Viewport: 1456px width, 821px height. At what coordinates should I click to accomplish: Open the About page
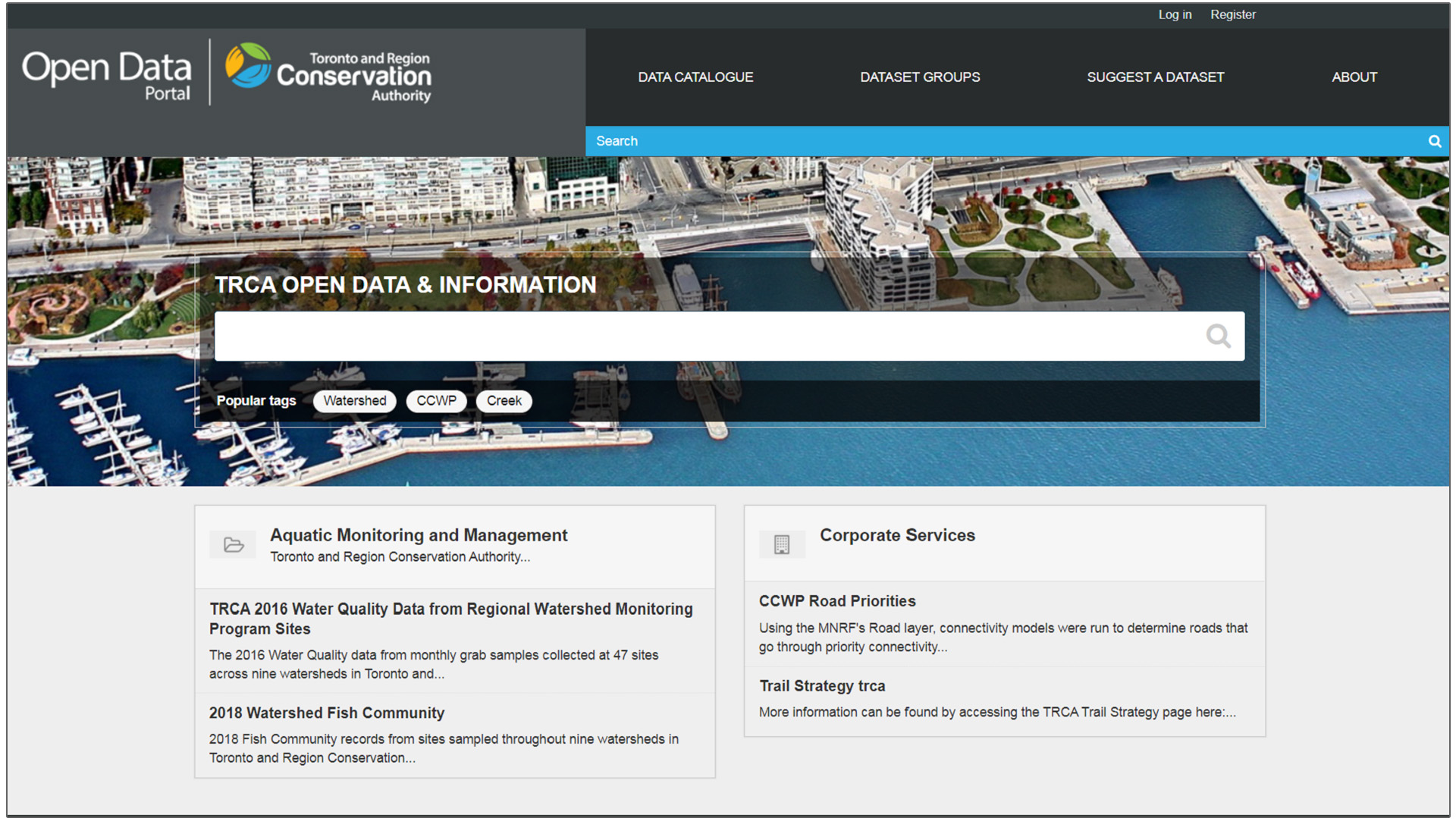pos(1354,77)
